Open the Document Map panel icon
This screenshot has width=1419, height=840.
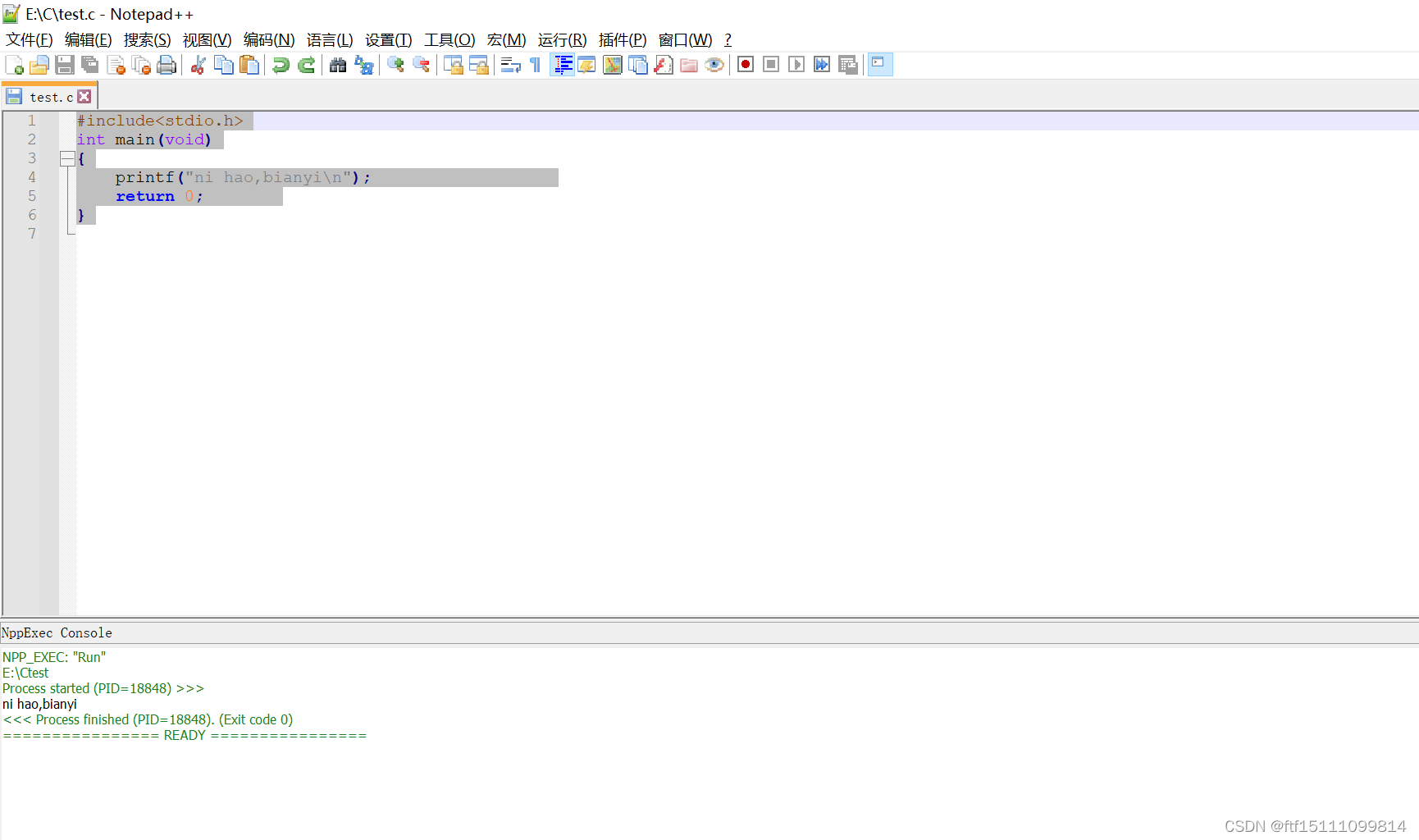[x=613, y=65]
